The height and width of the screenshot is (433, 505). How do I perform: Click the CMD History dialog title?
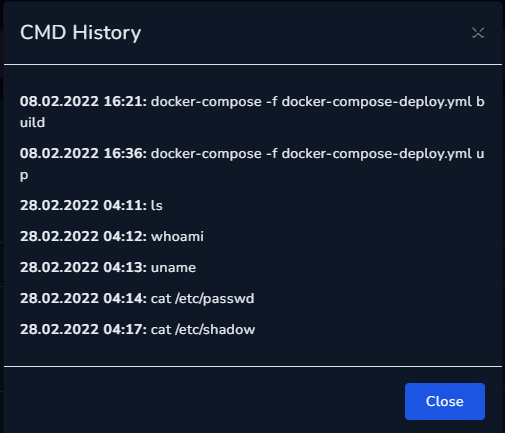pos(80,33)
